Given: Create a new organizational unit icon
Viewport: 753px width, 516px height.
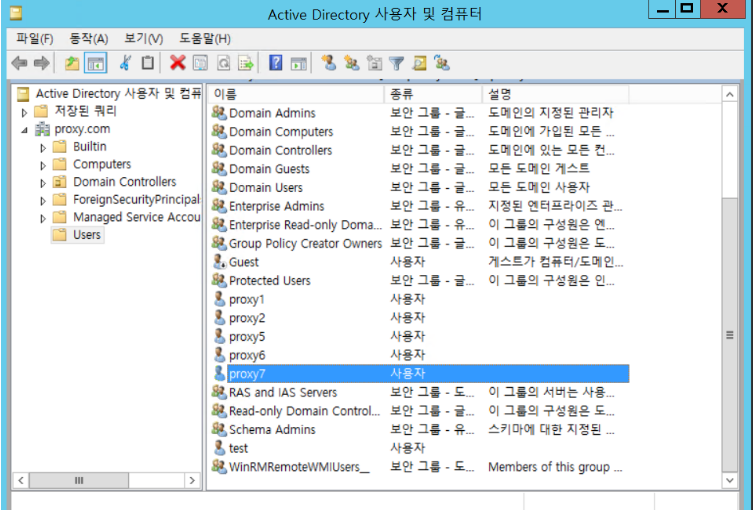Looking at the screenshot, I should click(x=374, y=63).
